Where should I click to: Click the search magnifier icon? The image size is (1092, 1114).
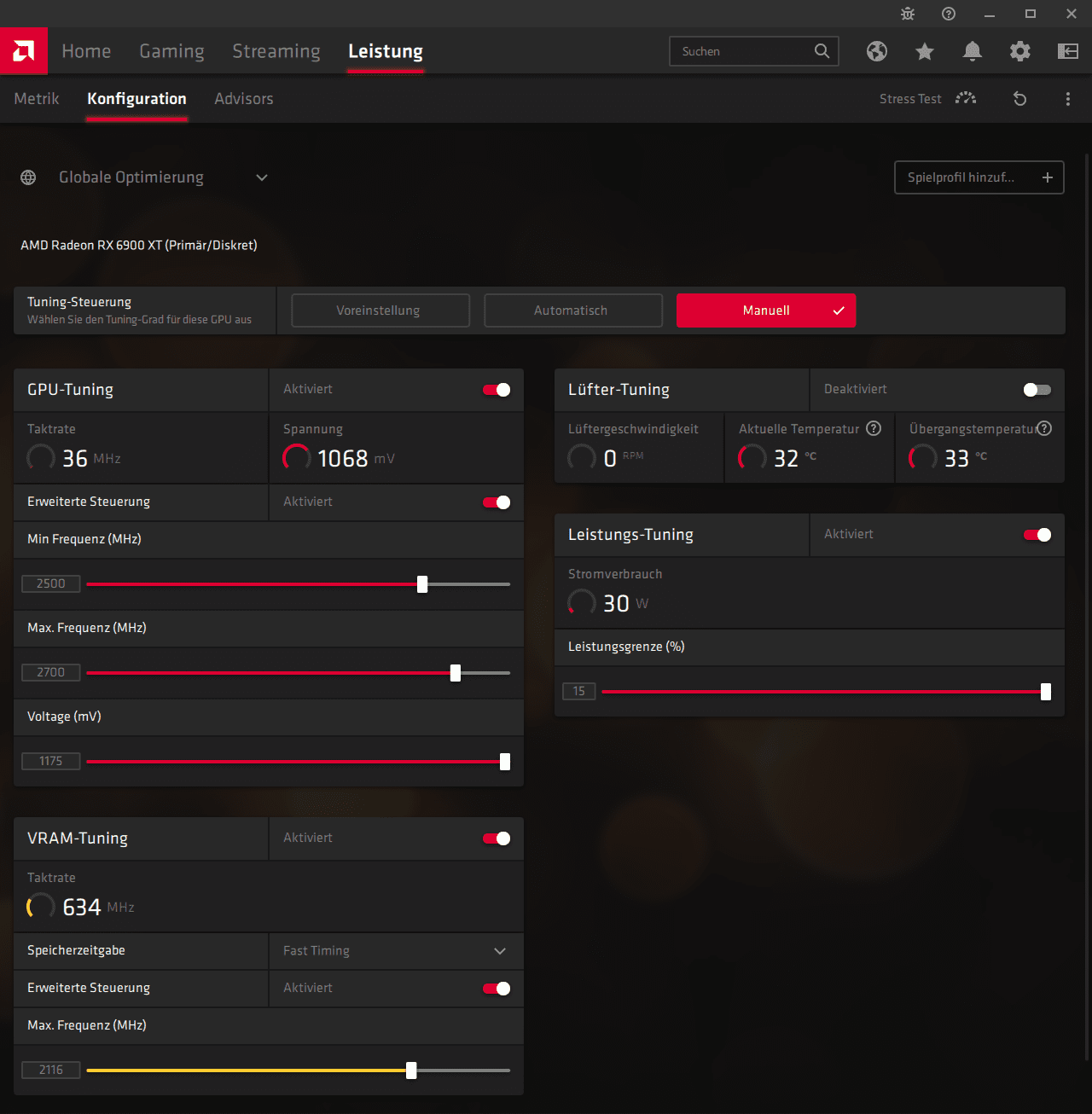point(822,51)
